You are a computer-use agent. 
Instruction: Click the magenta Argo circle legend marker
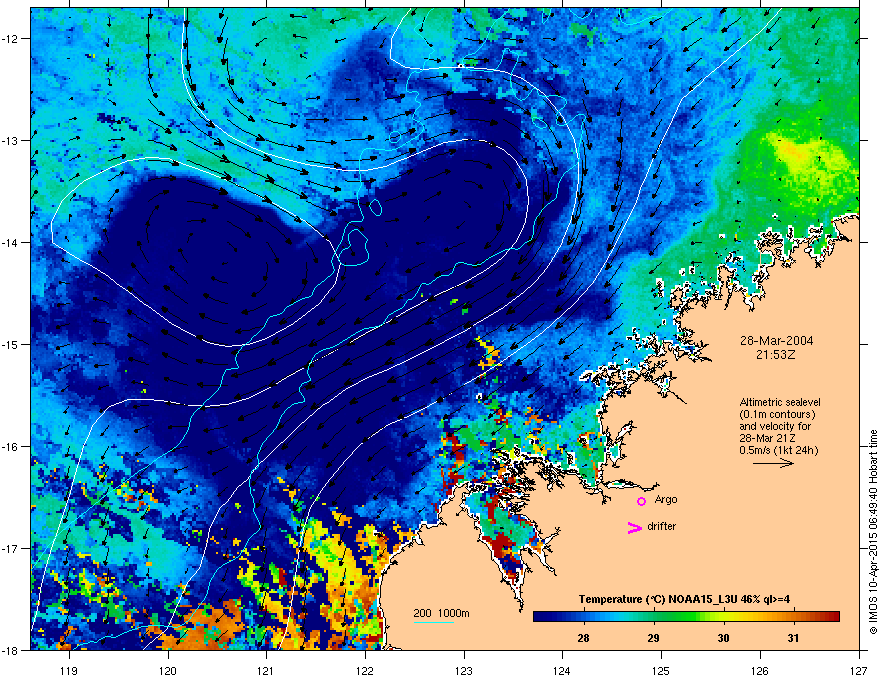[x=641, y=501]
